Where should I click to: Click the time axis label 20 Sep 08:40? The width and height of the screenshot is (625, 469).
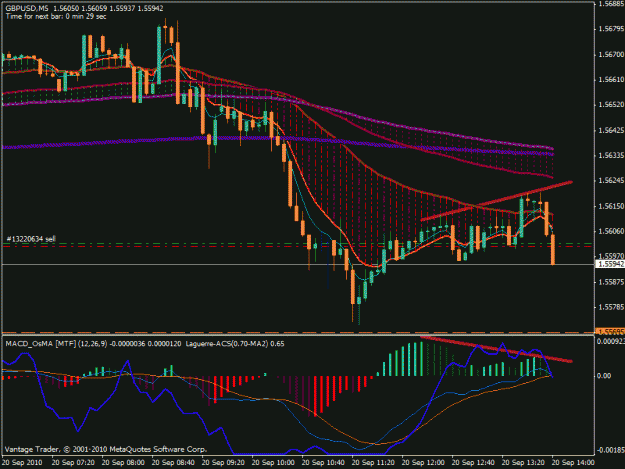(173, 463)
